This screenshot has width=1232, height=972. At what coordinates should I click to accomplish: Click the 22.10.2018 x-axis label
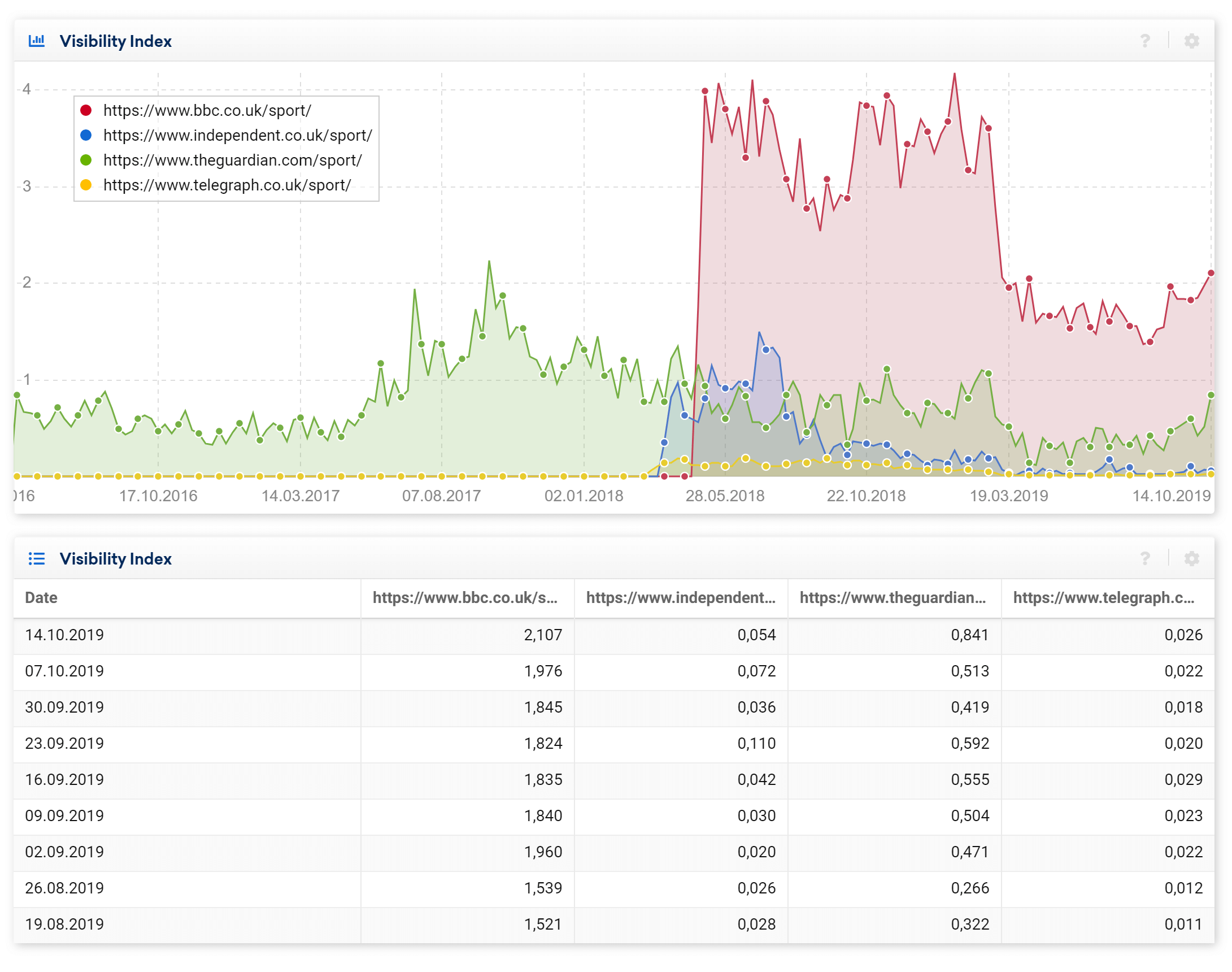click(866, 496)
